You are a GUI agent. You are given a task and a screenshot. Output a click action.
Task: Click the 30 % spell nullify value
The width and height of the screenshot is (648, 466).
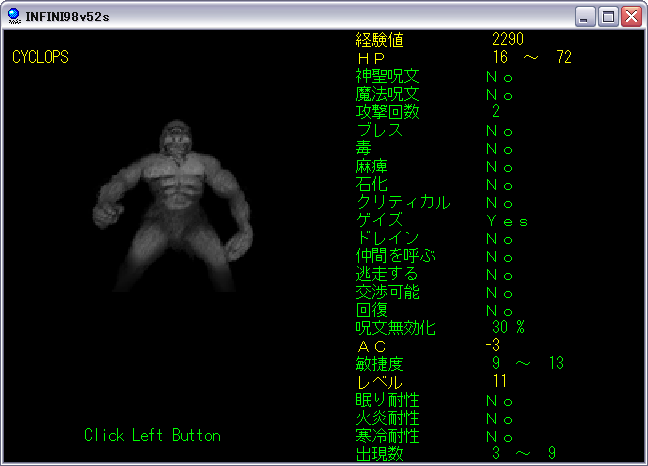(x=508, y=327)
